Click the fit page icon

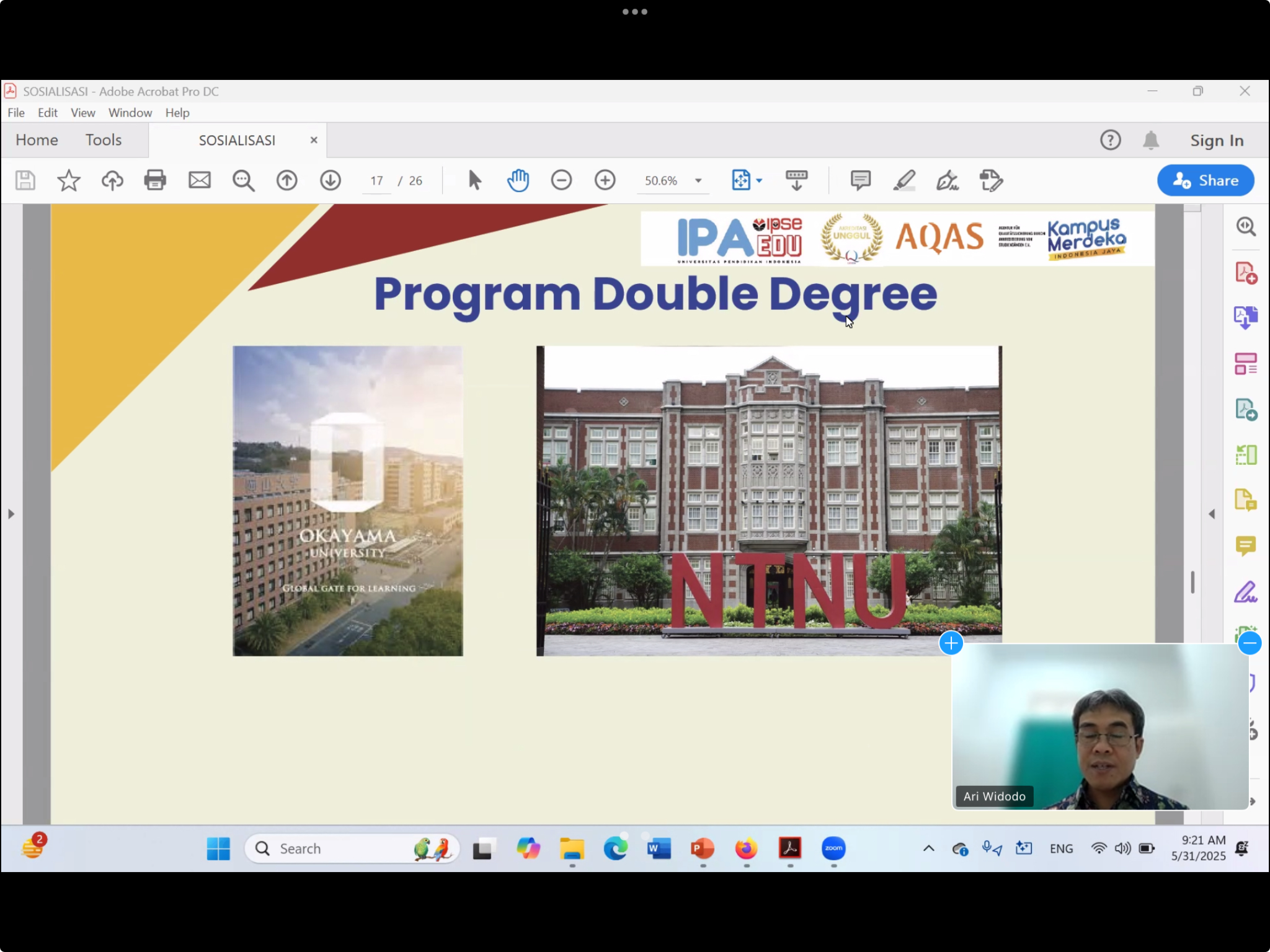[741, 180]
